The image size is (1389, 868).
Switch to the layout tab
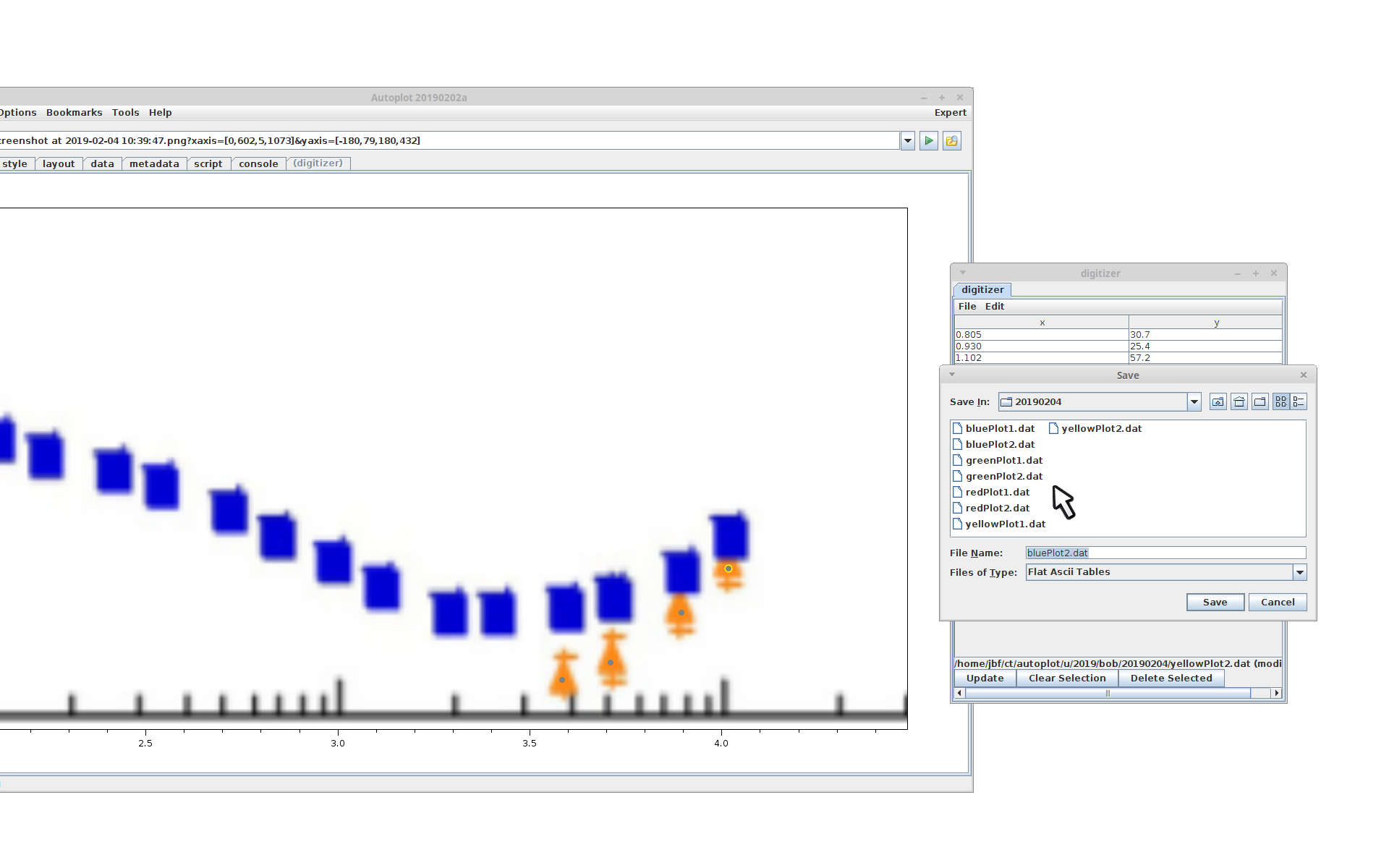pyautogui.click(x=59, y=164)
